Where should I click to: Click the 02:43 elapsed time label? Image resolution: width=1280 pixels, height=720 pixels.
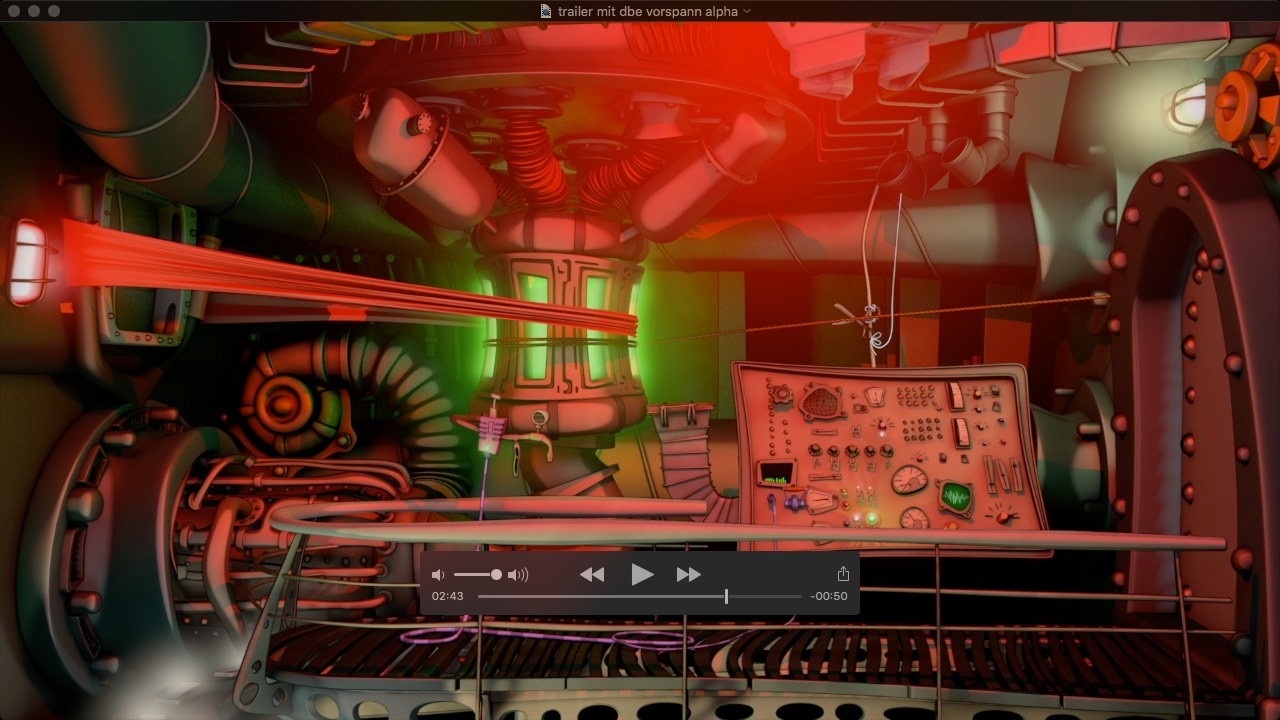pyautogui.click(x=447, y=596)
